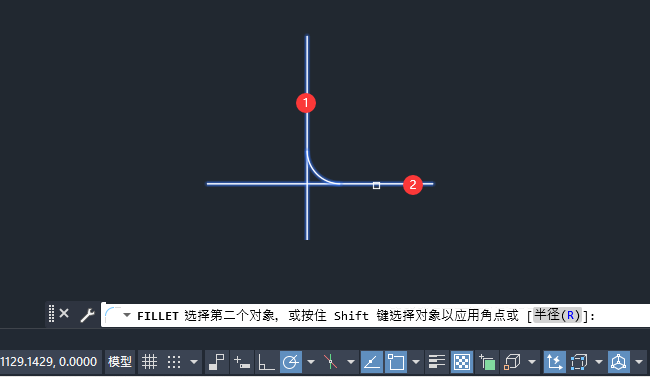Toggle lineweight display icon
650x377 pixels.
click(437, 362)
